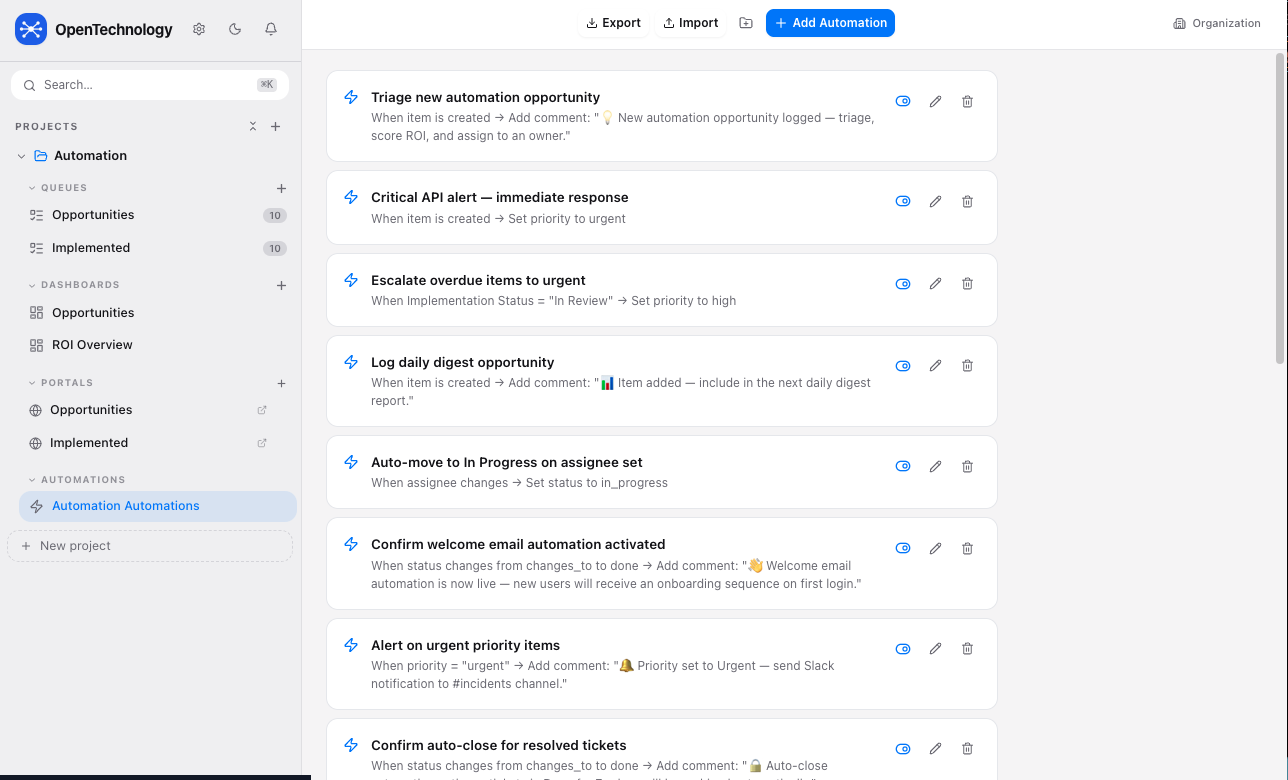Delete the Critical API alert automation
Viewport: 1288px width, 780px height.
click(968, 201)
